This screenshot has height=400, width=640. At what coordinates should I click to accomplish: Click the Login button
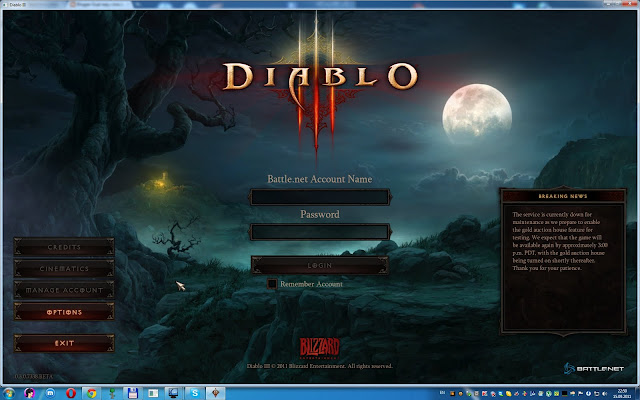click(x=320, y=265)
